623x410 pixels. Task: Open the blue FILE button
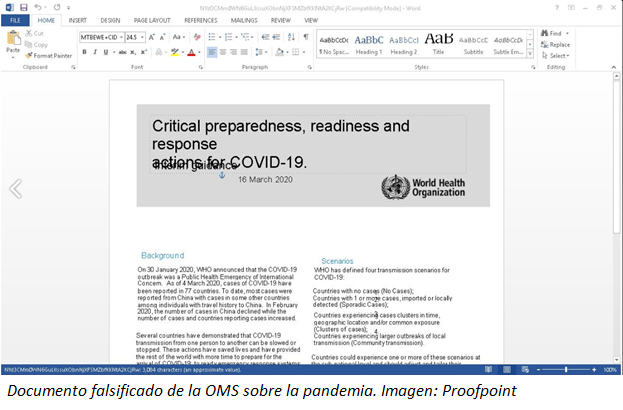pos(15,20)
